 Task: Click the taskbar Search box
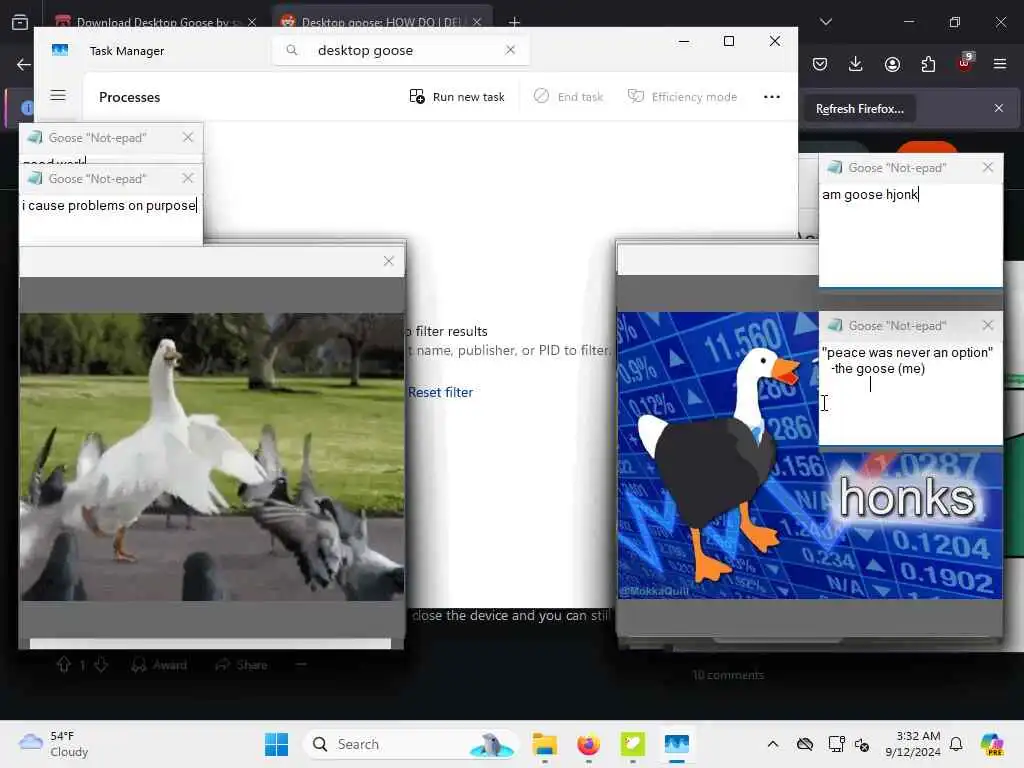[x=410, y=744]
